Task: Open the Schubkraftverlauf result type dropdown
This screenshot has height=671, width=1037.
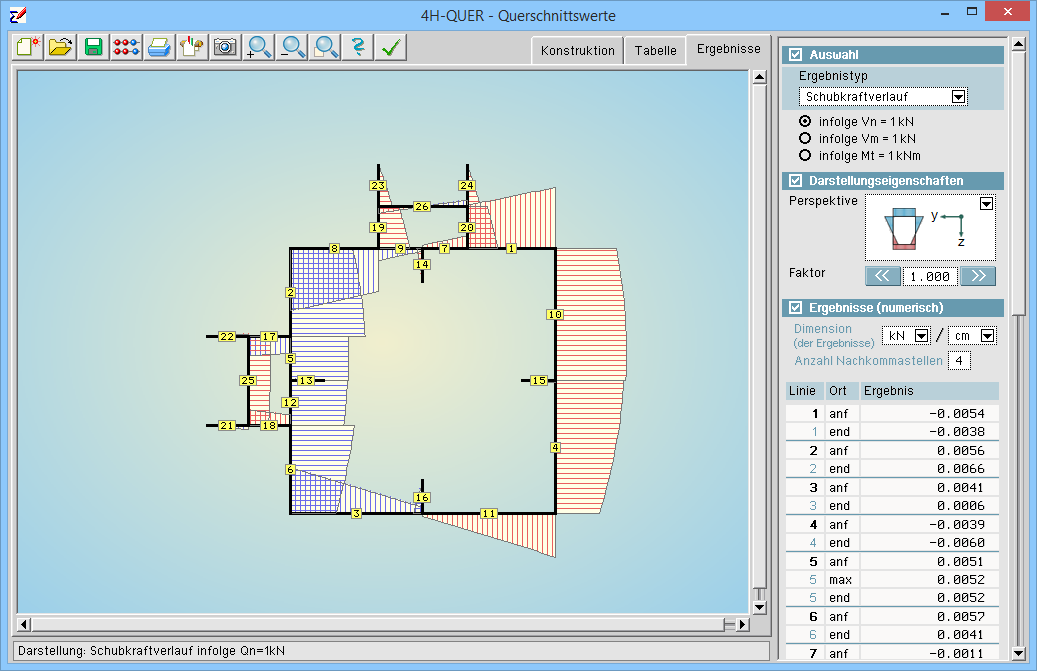Action: 958,97
